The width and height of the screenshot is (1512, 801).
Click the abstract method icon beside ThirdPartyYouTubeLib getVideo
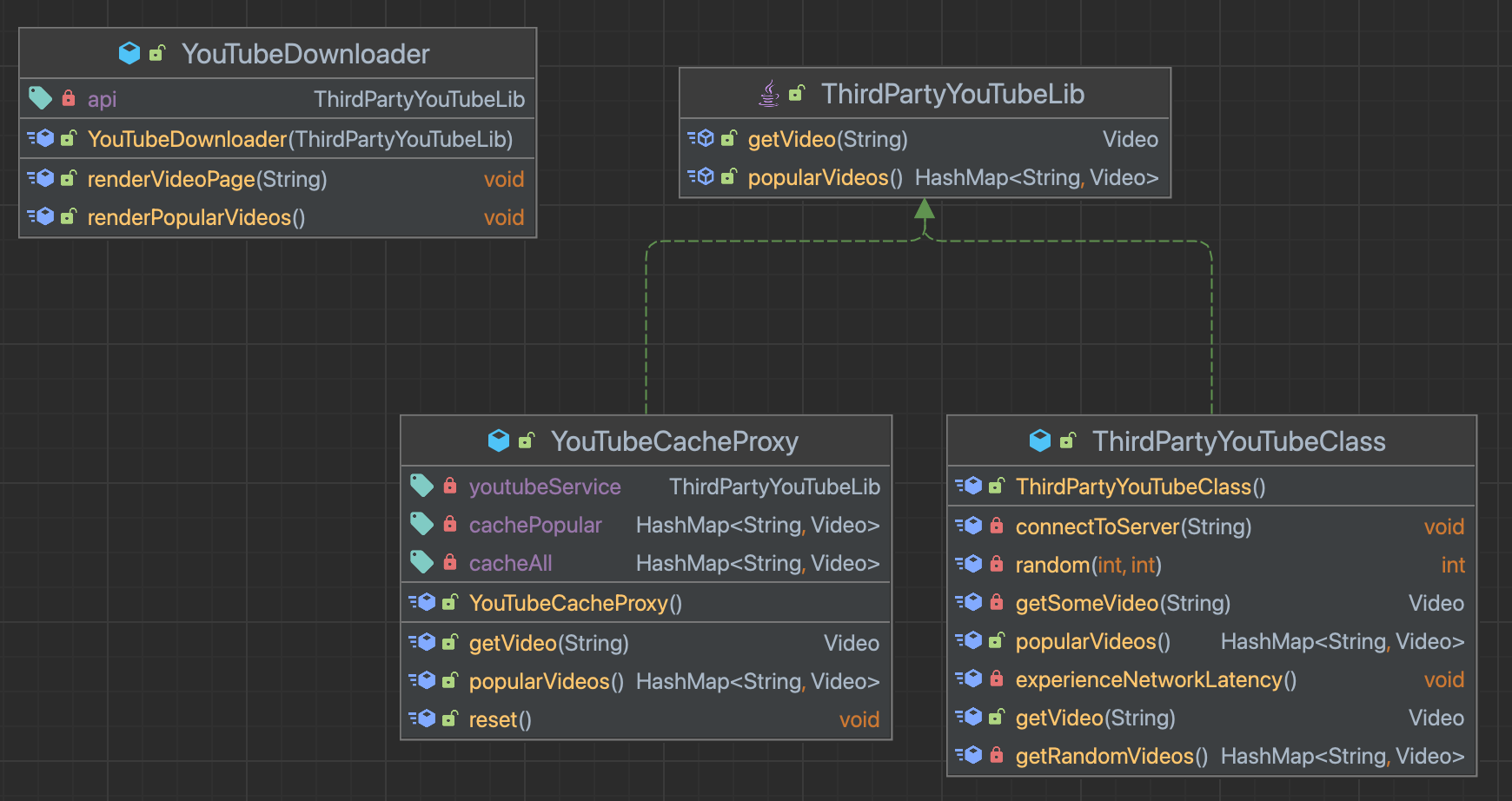[x=701, y=138]
